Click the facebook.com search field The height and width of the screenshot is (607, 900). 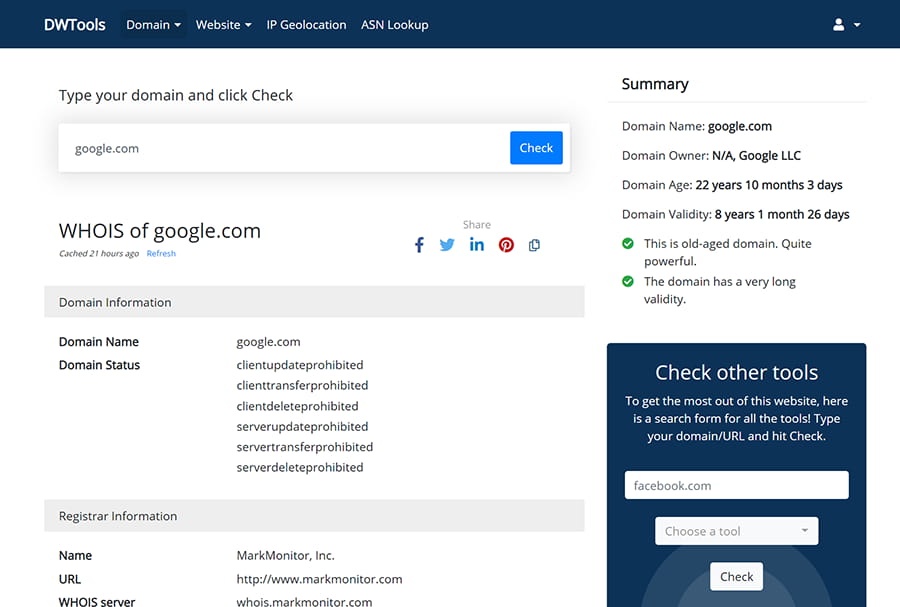point(736,485)
